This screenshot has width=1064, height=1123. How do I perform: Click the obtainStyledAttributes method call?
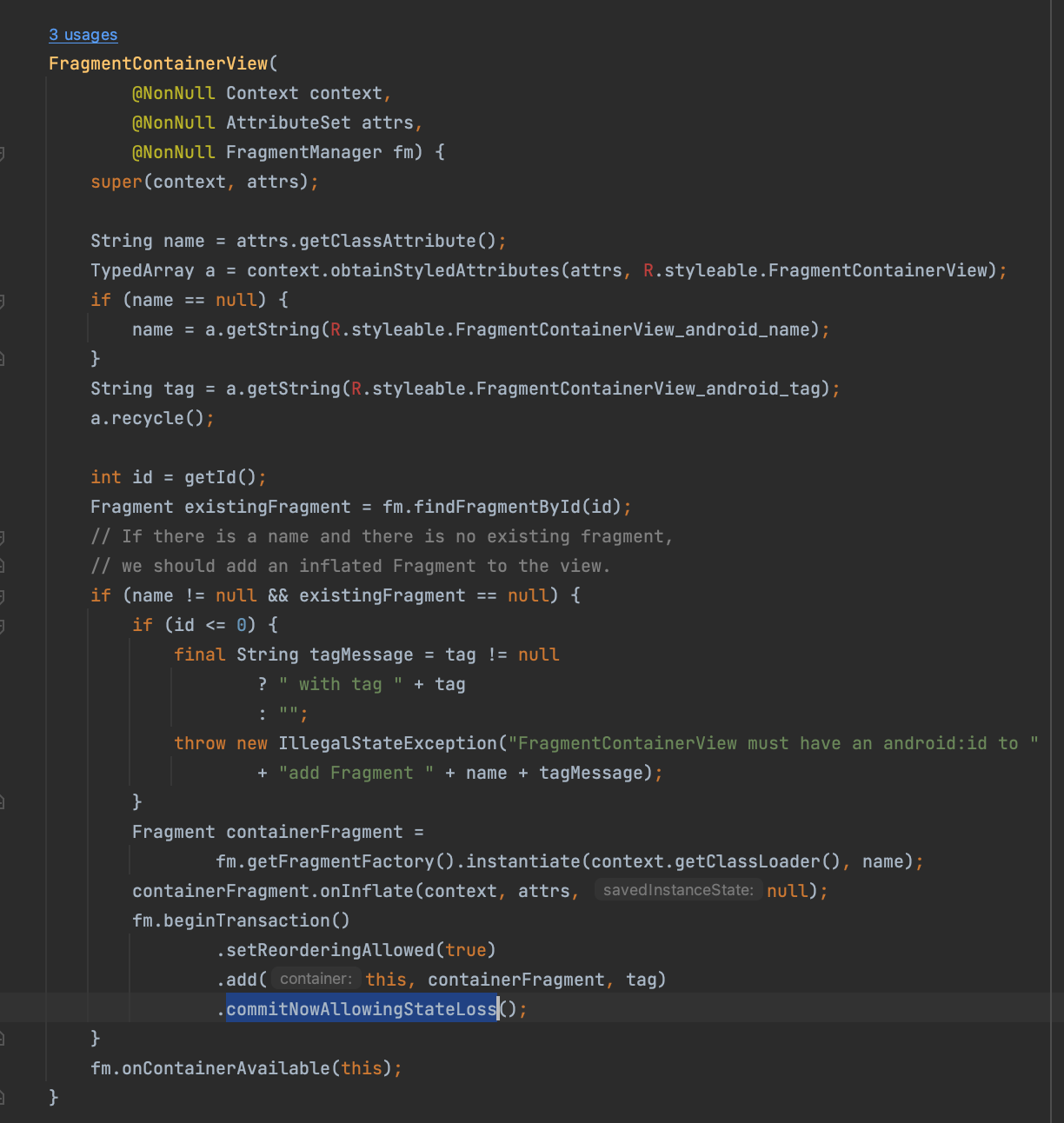click(x=445, y=270)
